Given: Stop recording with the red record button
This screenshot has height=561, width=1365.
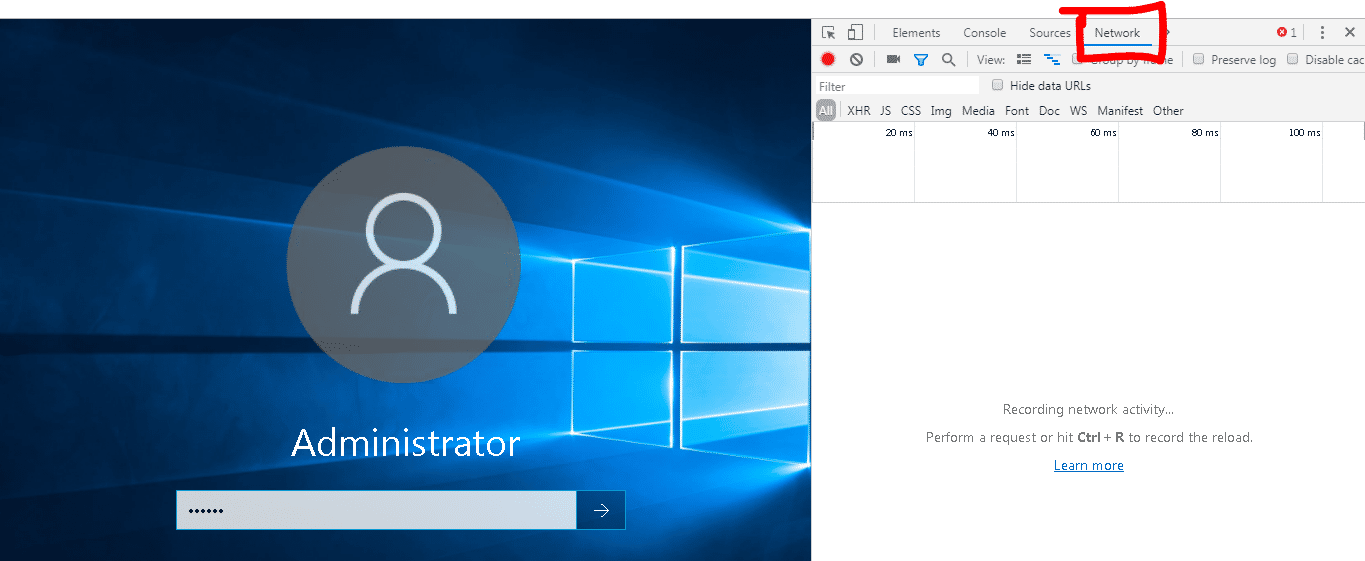Looking at the screenshot, I should click(828, 60).
